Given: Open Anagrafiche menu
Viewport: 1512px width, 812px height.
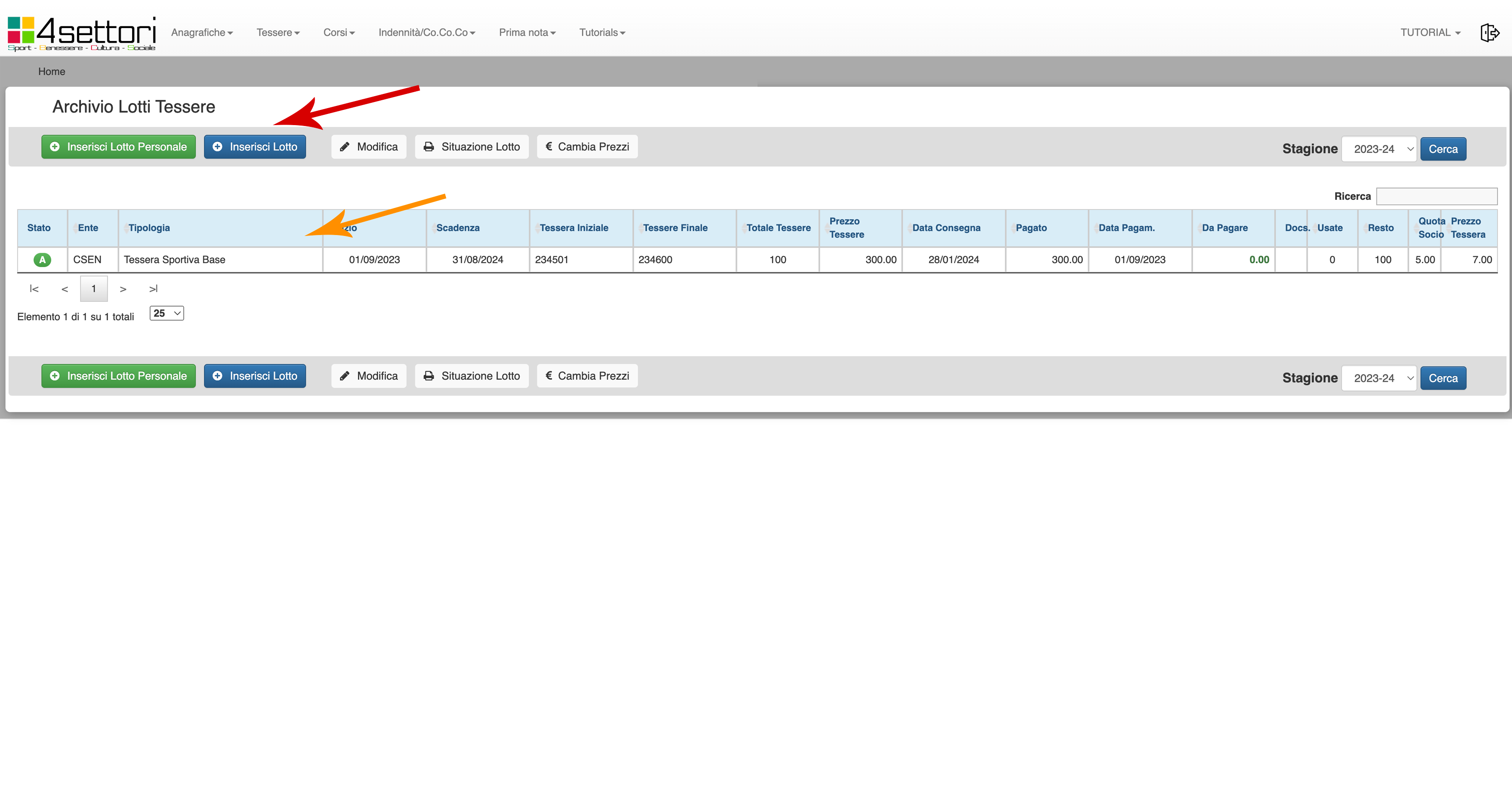Looking at the screenshot, I should 202,33.
